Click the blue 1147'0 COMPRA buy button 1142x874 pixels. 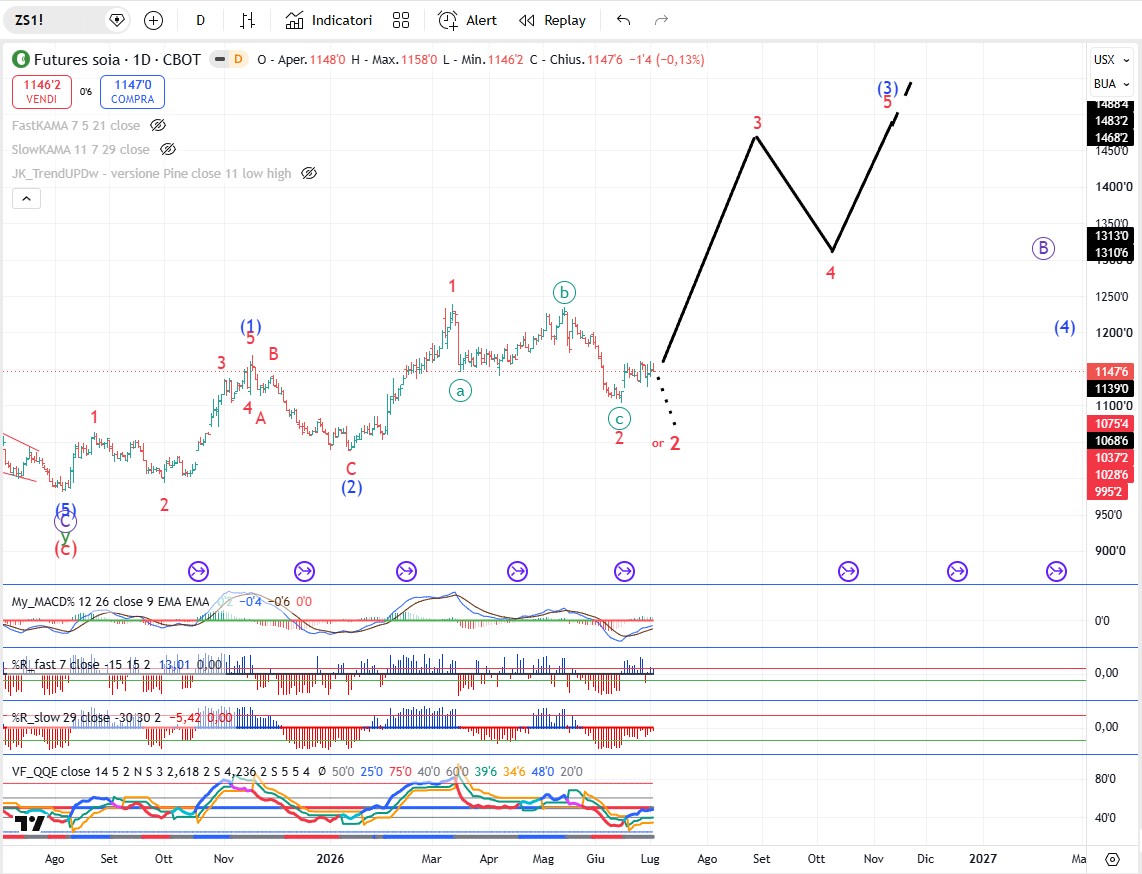(133, 92)
